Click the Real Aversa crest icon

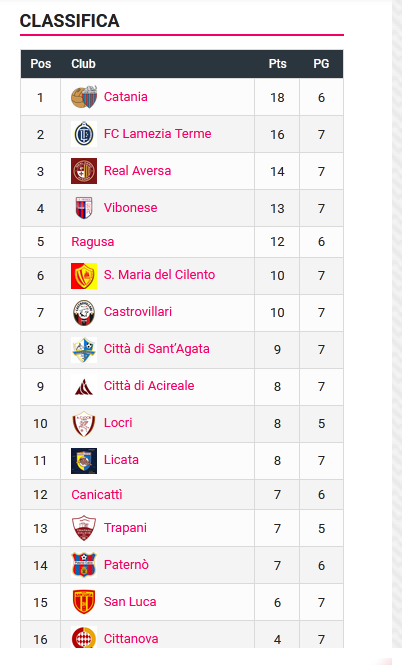pyautogui.click(x=84, y=171)
